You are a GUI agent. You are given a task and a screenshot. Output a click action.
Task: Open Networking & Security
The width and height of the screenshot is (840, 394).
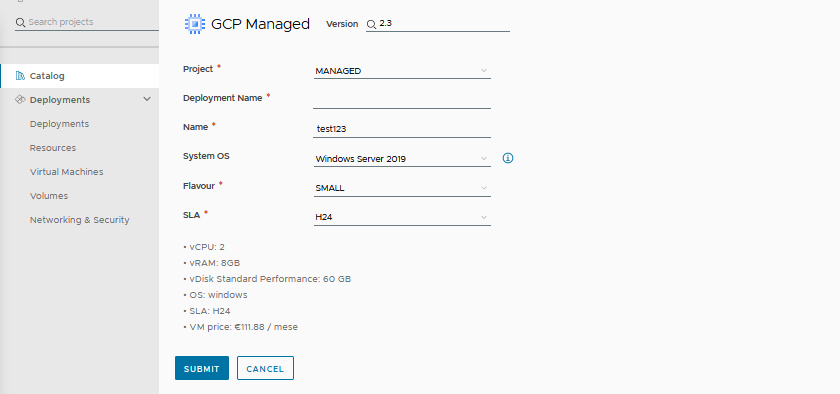[x=79, y=220]
